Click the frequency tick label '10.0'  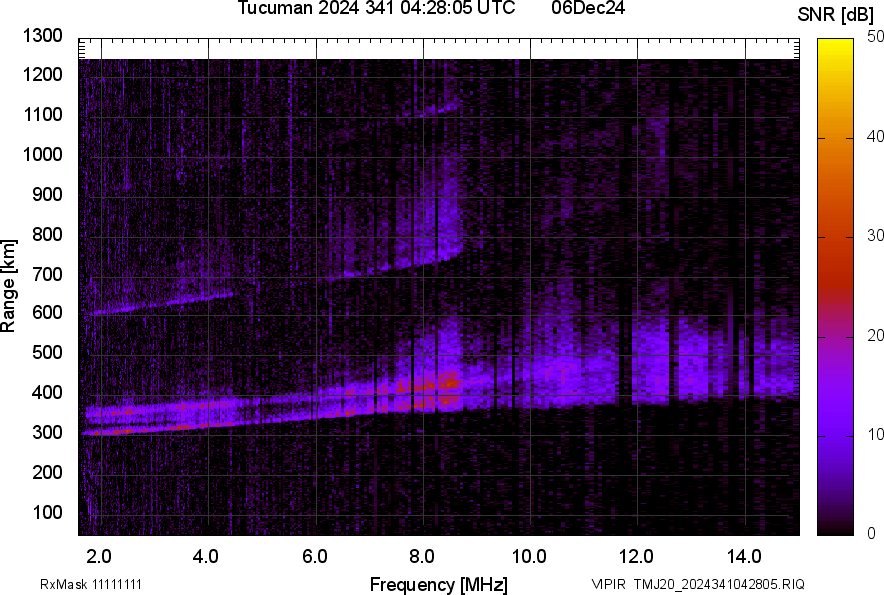point(529,557)
